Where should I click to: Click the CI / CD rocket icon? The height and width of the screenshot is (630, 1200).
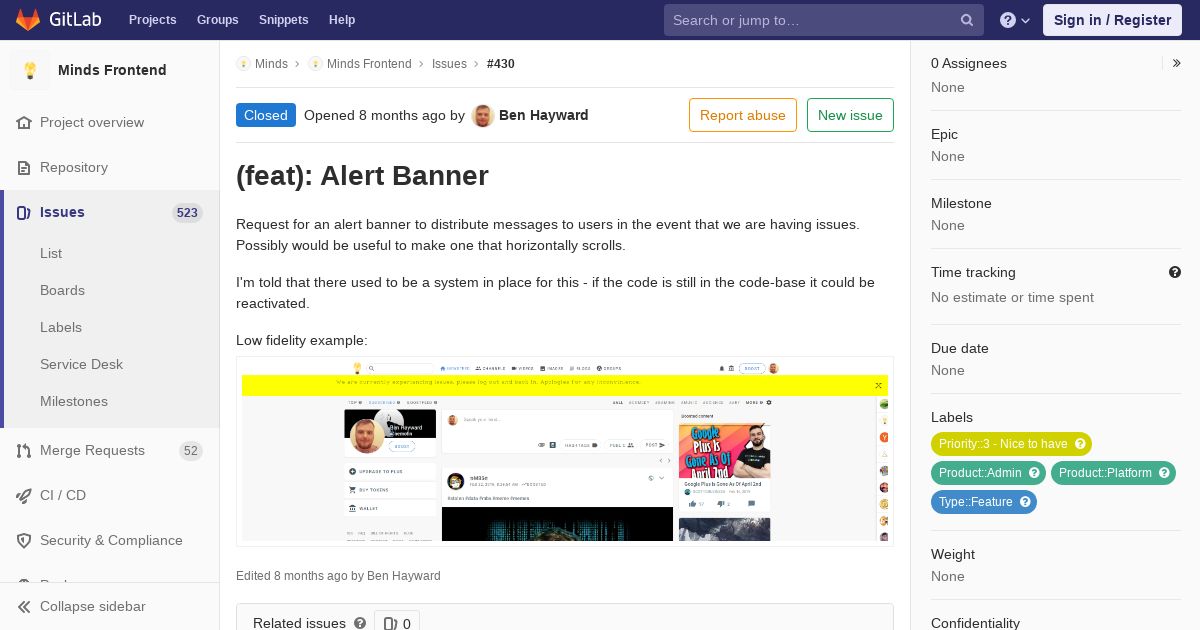(x=24, y=496)
